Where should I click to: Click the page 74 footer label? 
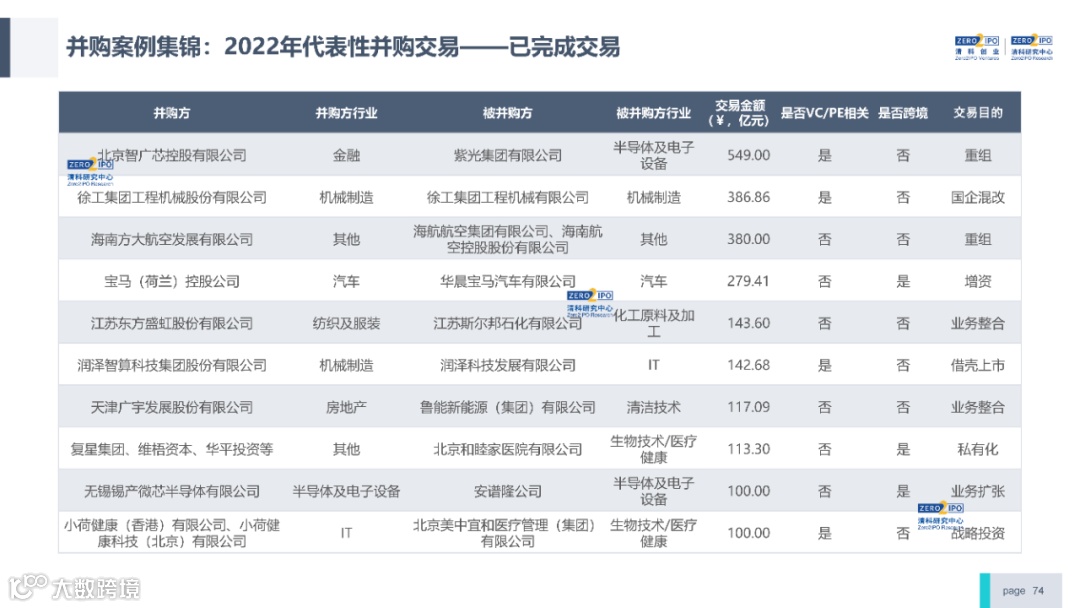coord(1023,591)
